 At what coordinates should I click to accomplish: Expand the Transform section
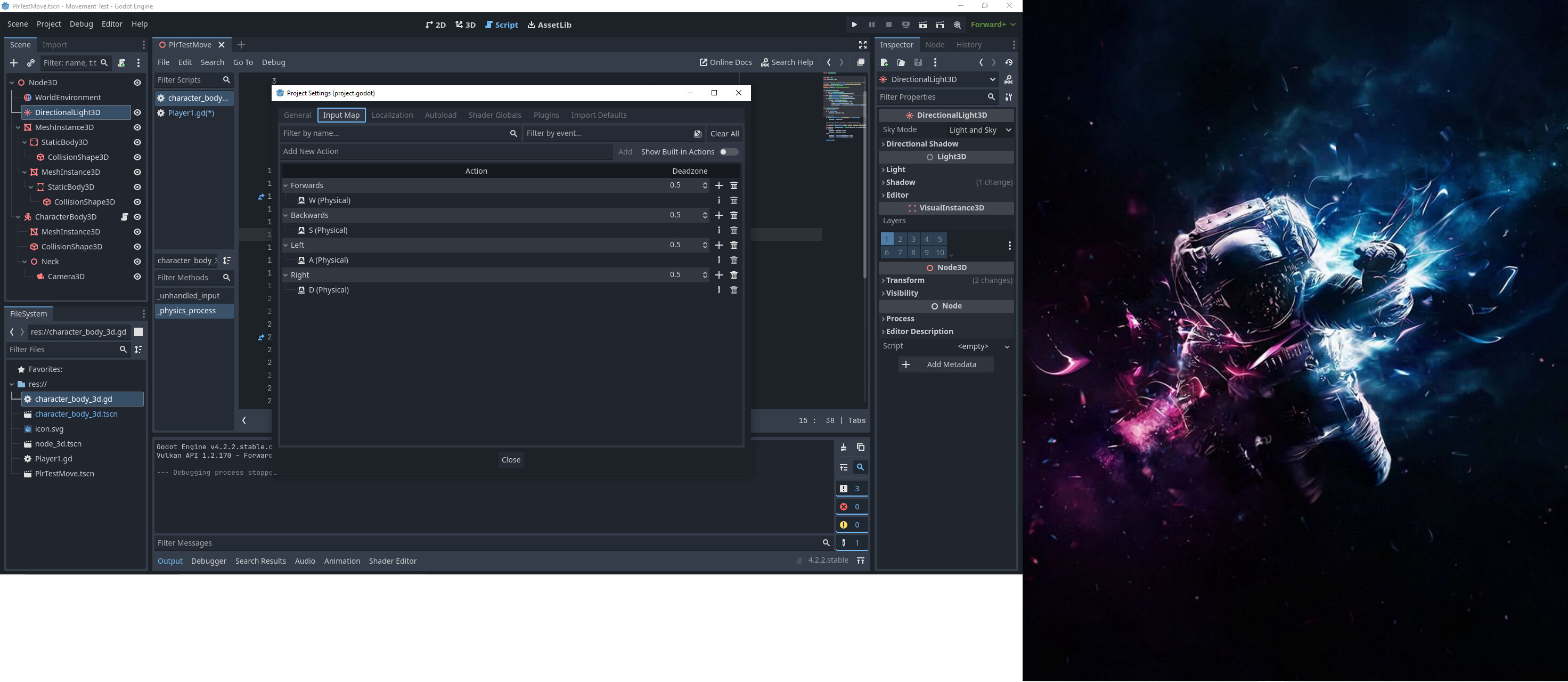pos(904,281)
